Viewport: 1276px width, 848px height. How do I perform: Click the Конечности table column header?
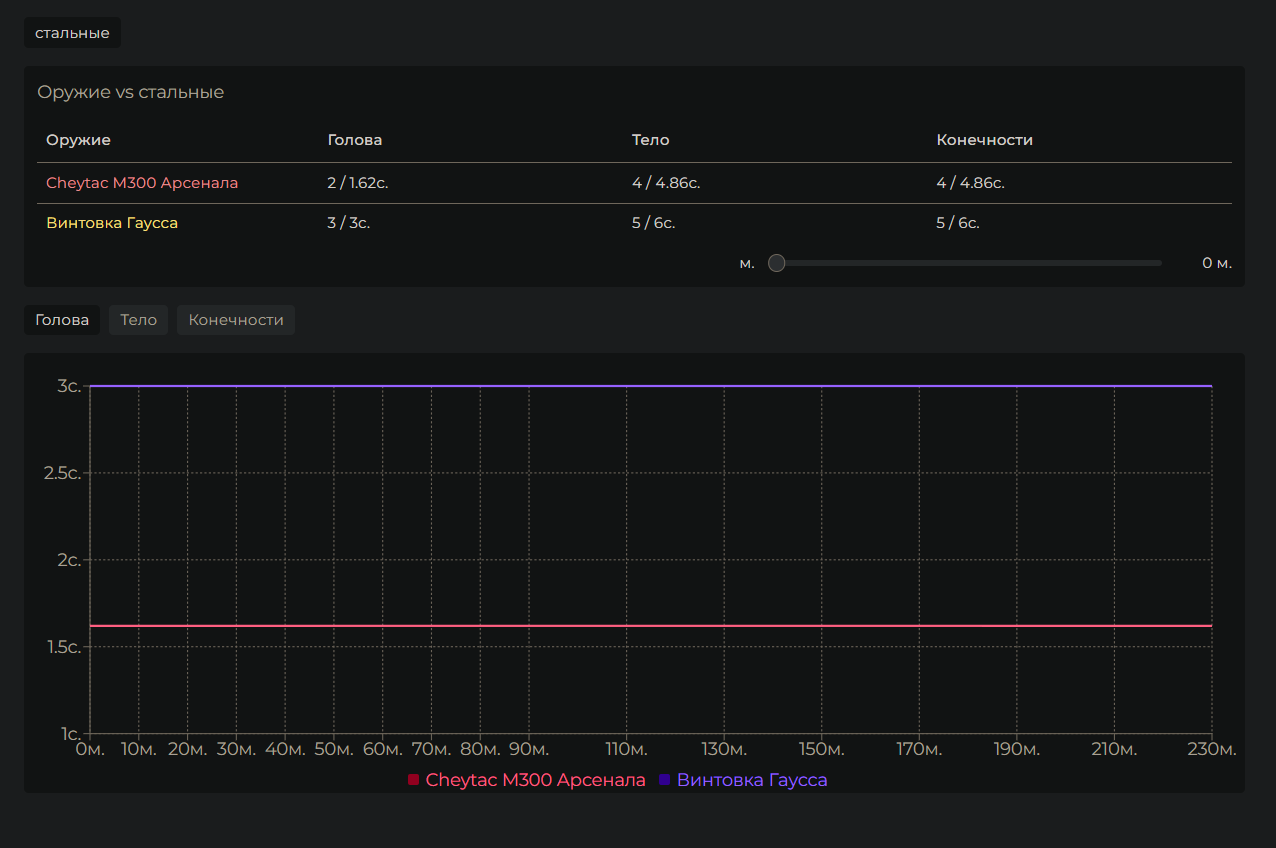click(x=984, y=140)
